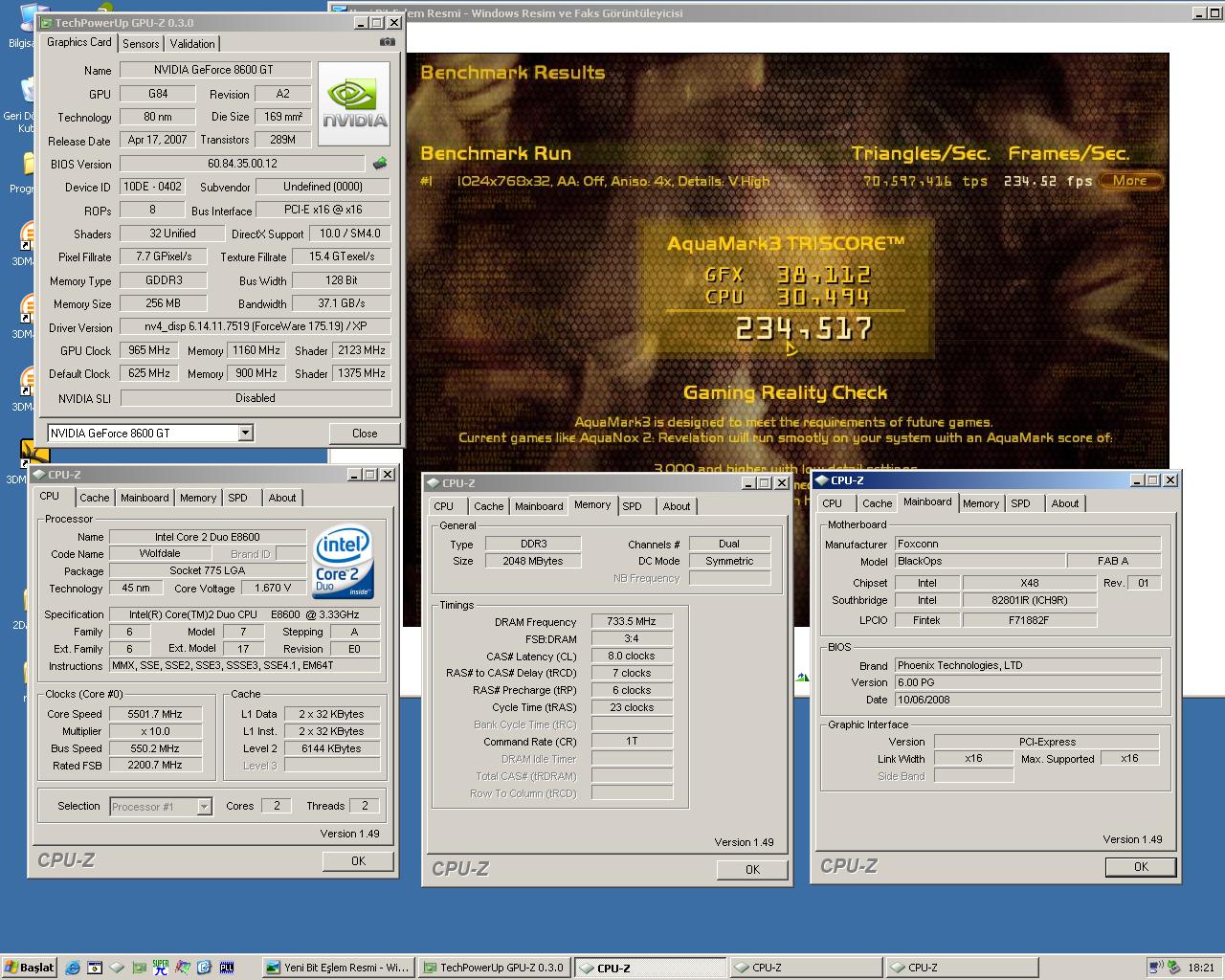Viewport: 1225px width, 980px height.
Task: Select the Graphics Card tab in GPU-Z
Action: click(79, 42)
